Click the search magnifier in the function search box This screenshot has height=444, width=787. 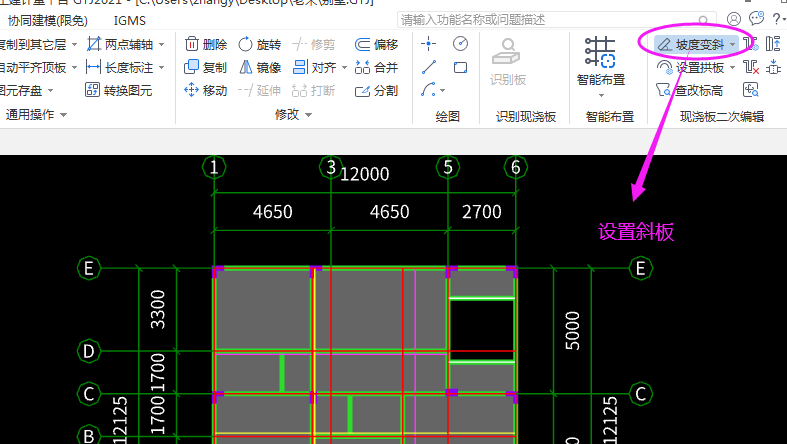[703, 20]
